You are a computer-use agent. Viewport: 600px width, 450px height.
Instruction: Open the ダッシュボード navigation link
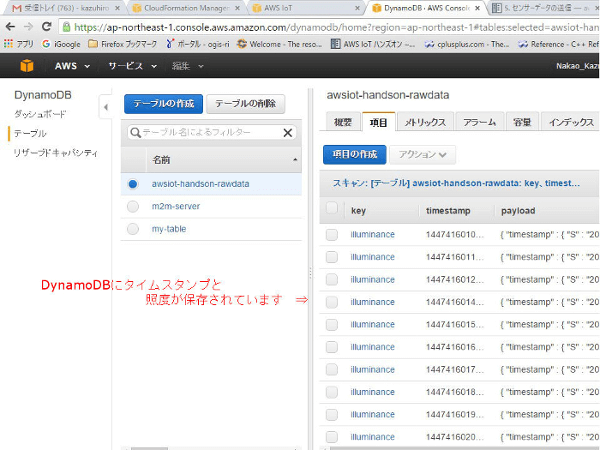(40, 114)
